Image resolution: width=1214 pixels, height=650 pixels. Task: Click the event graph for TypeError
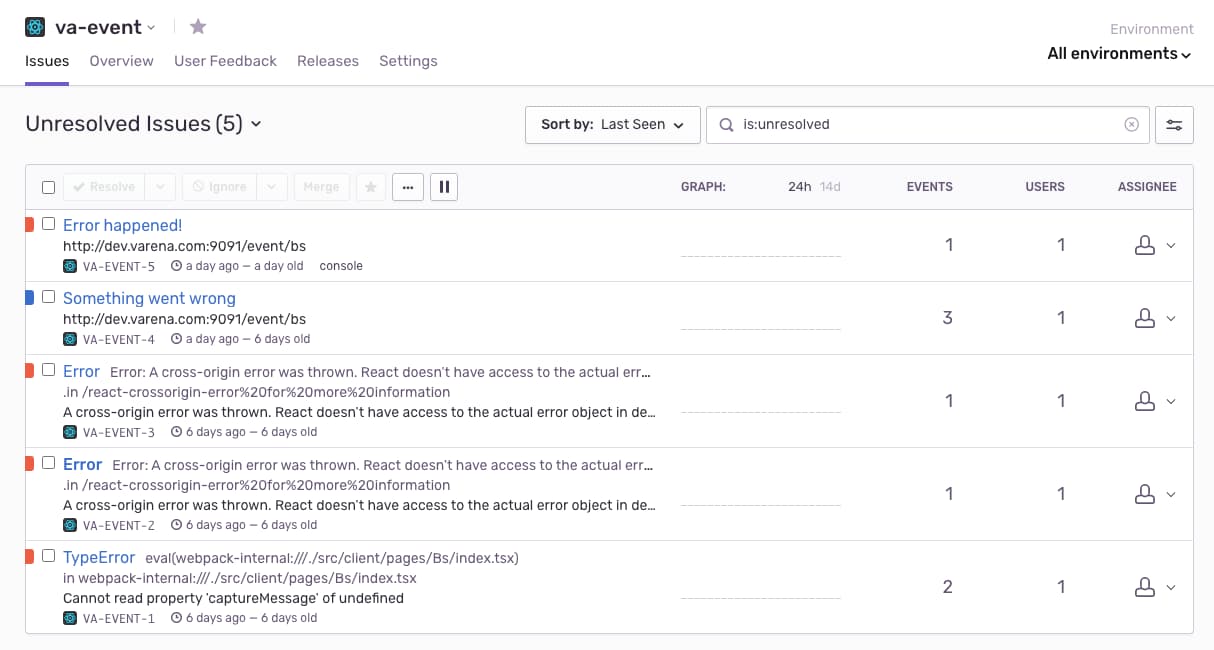click(x=761, y=587)
